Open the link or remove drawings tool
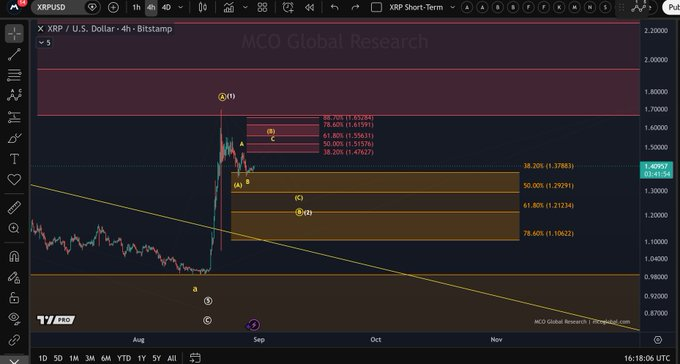 [14, 340]
